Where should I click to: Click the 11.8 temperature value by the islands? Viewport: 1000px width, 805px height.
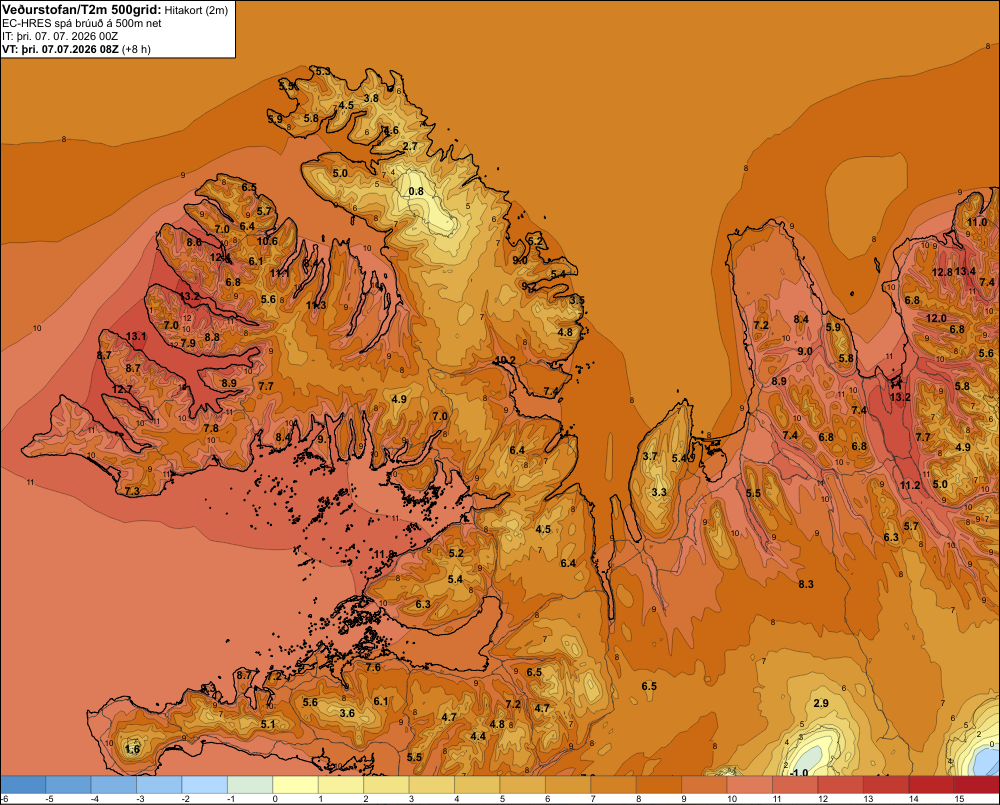[x=385, y=554]
